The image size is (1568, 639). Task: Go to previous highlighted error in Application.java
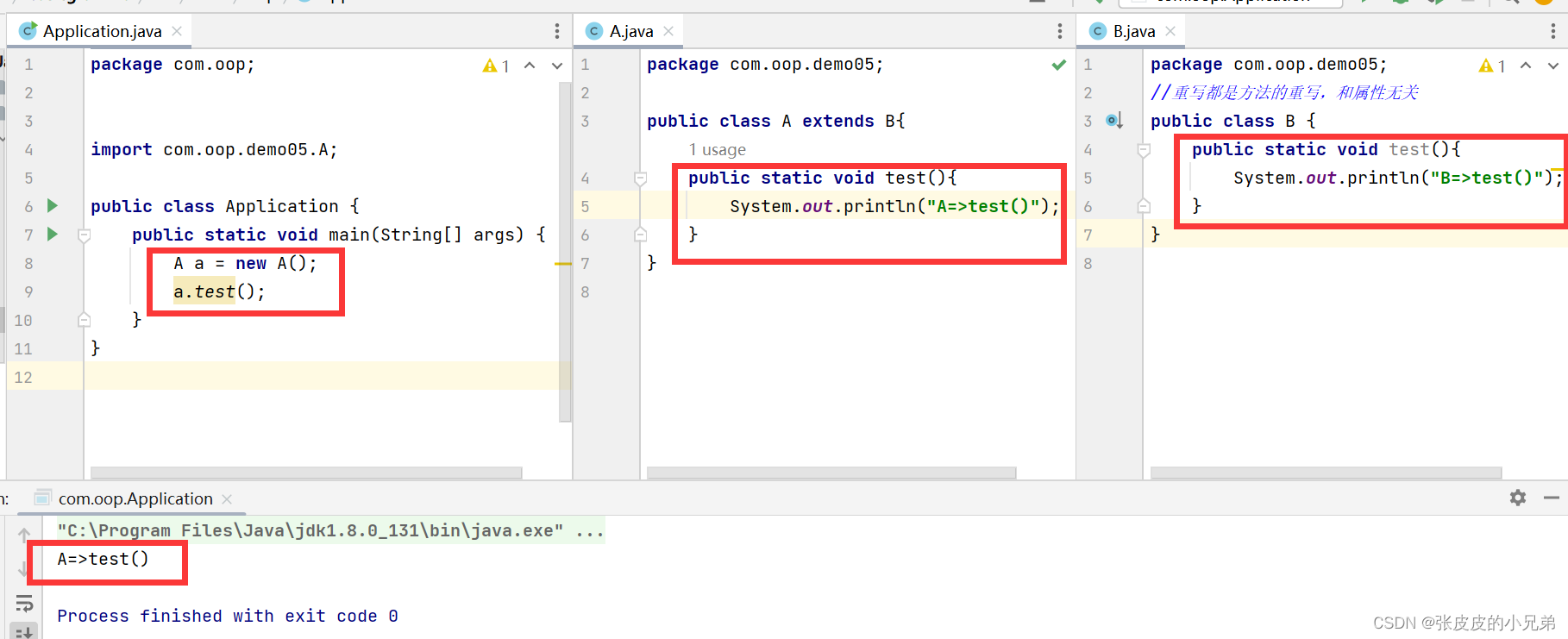tap(530, 66)
